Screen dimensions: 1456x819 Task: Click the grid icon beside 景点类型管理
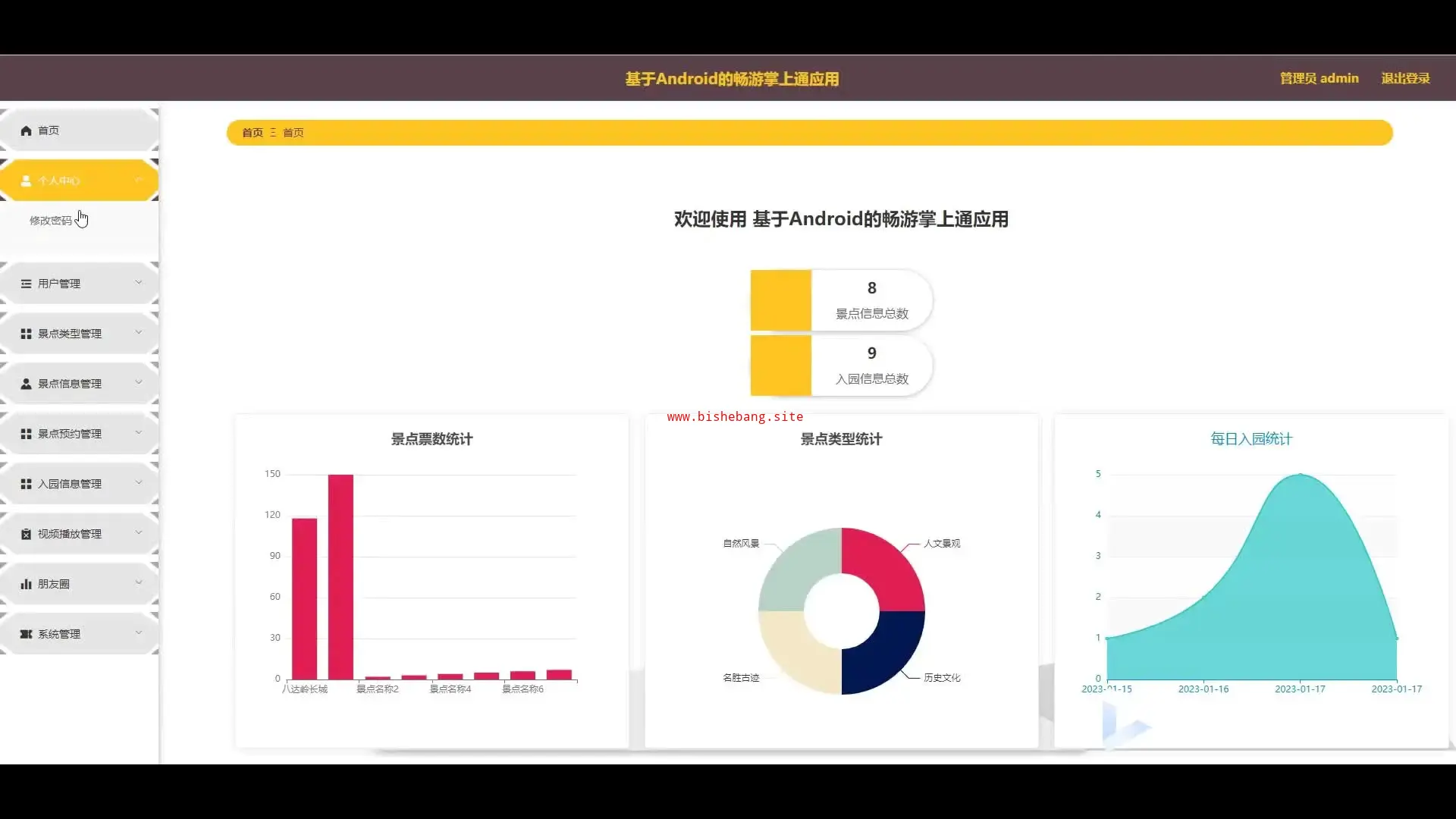coord(26,334)
